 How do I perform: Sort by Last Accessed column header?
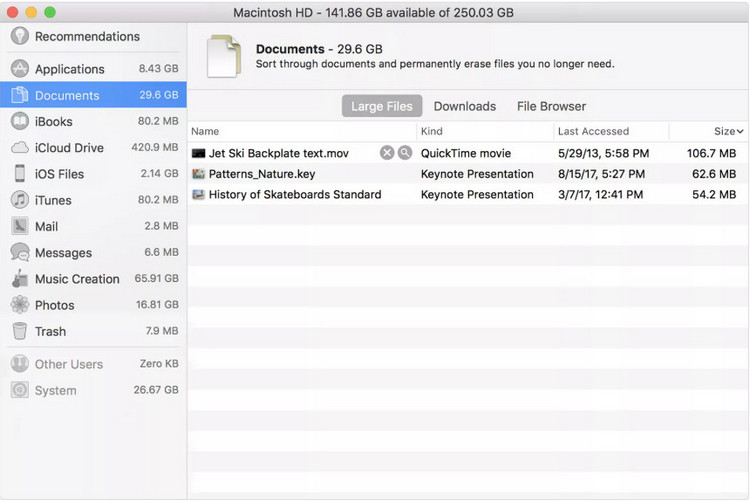pos(593,131)
